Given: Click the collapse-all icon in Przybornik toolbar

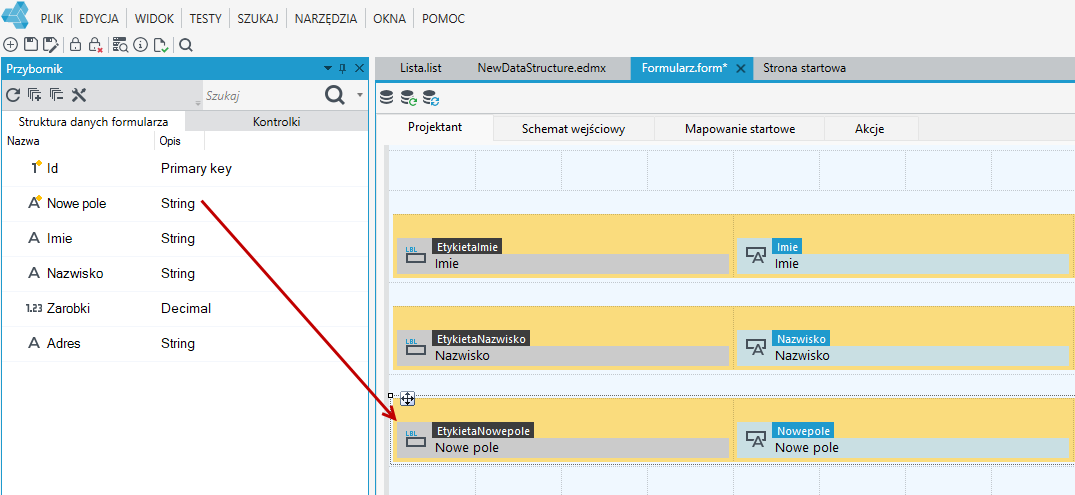Looking at the screenshot, I should pyautogui.click(x=56, y=95).
